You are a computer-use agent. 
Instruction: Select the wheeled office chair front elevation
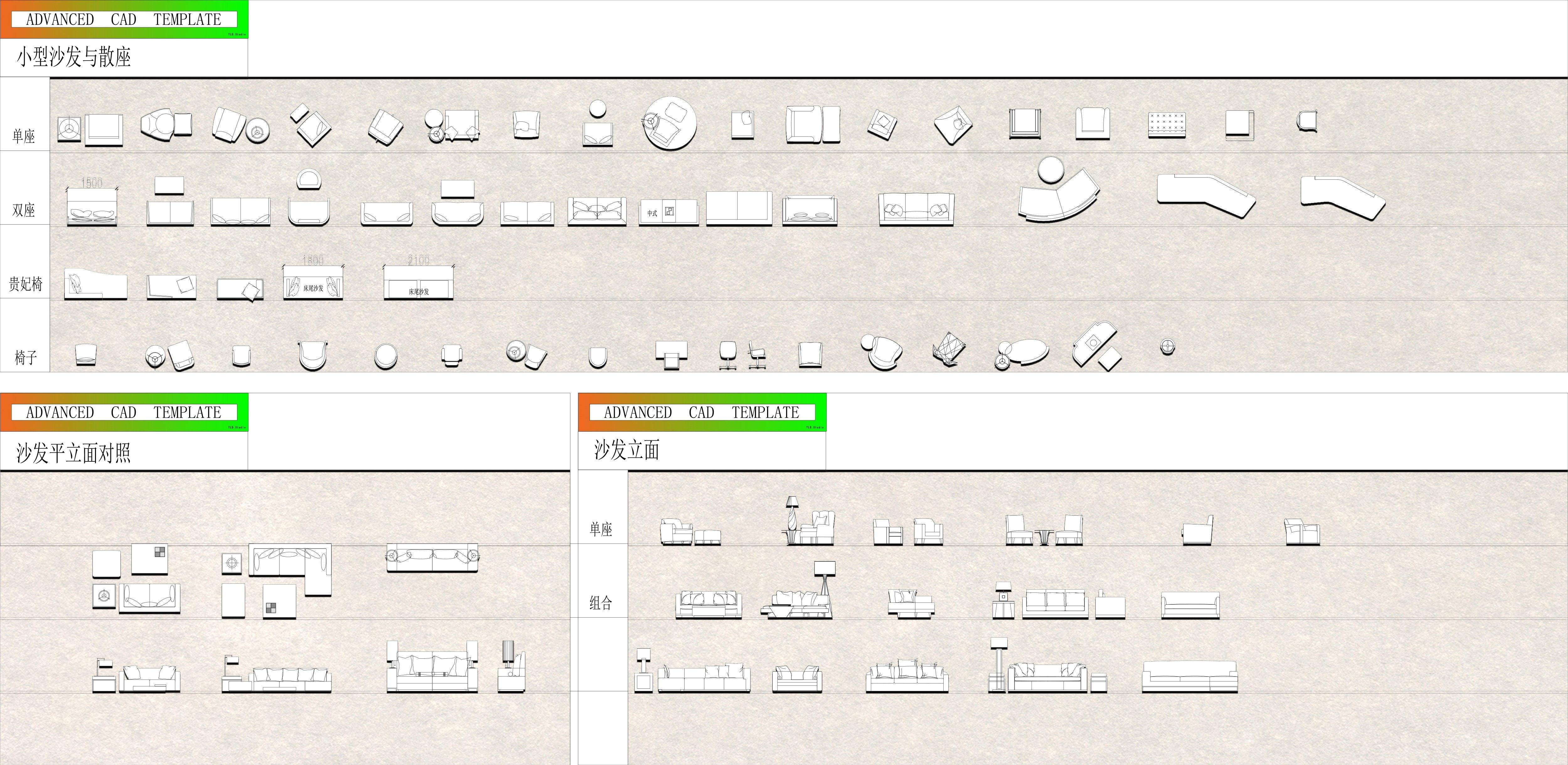[x=728, y=355]
